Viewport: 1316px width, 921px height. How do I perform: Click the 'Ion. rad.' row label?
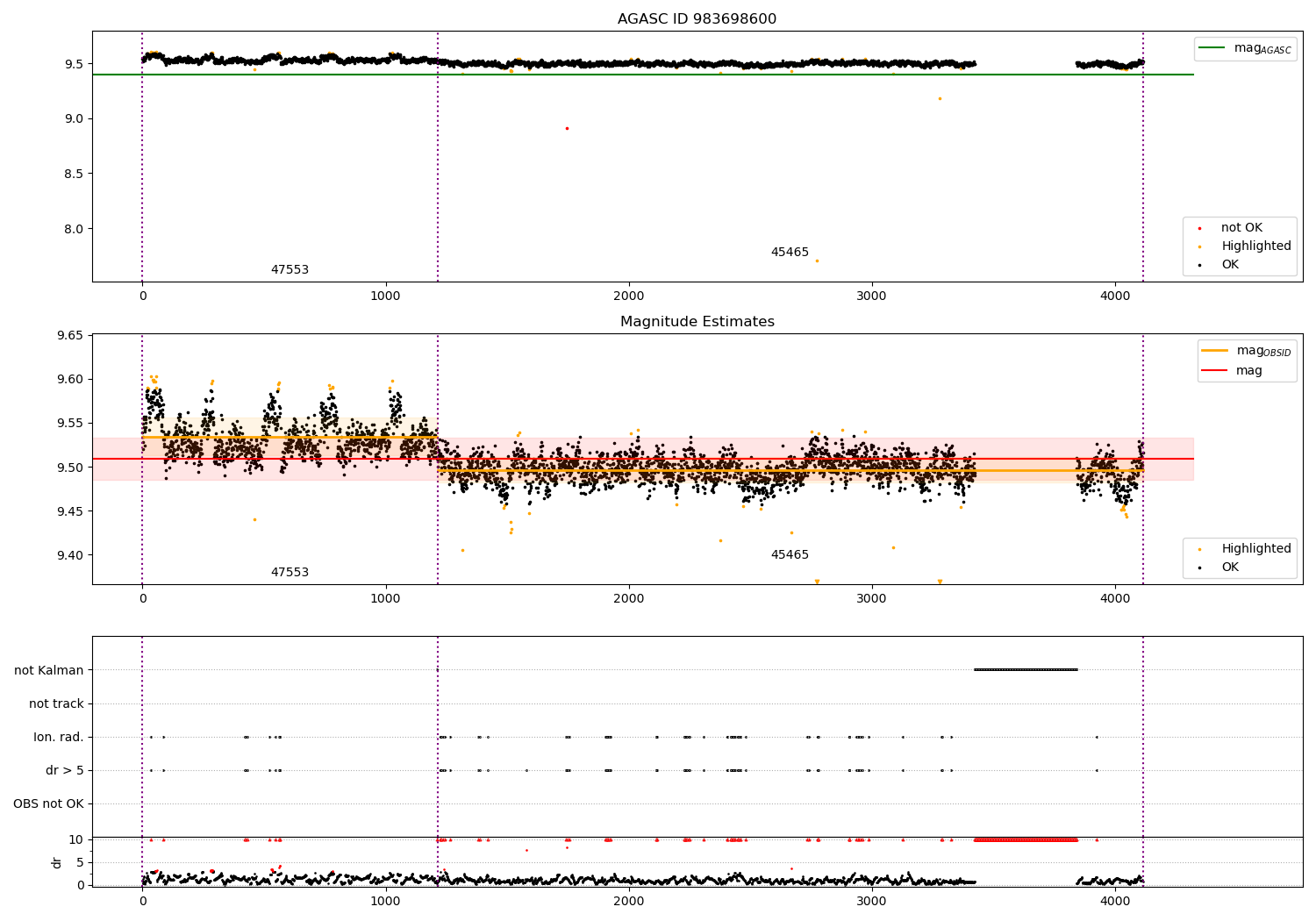[x=59, y=738]
